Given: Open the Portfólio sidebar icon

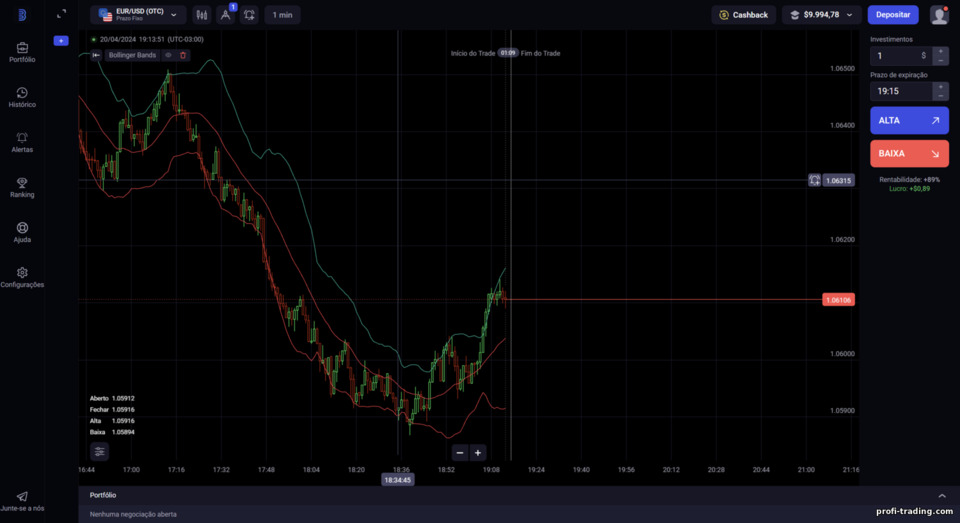Looking at the screenshot, I should click(x=22, y=48).
